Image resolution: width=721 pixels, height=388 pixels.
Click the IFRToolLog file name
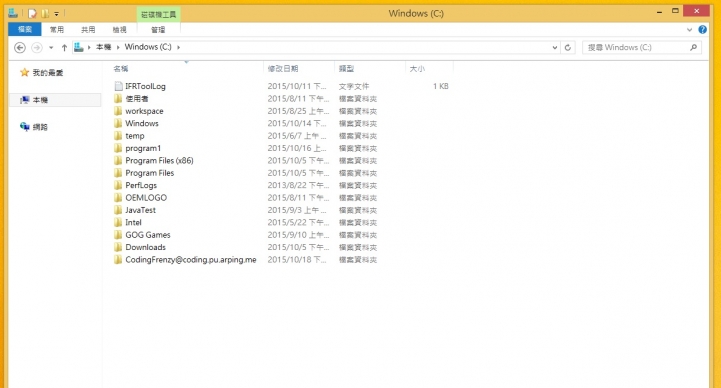pos(145,86)
